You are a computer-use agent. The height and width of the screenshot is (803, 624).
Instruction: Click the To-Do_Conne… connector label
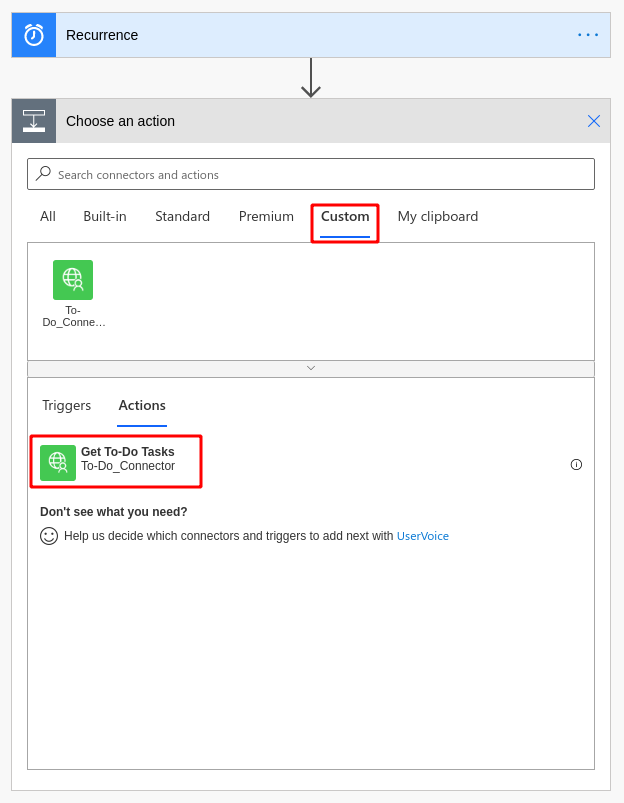[73, 316]
